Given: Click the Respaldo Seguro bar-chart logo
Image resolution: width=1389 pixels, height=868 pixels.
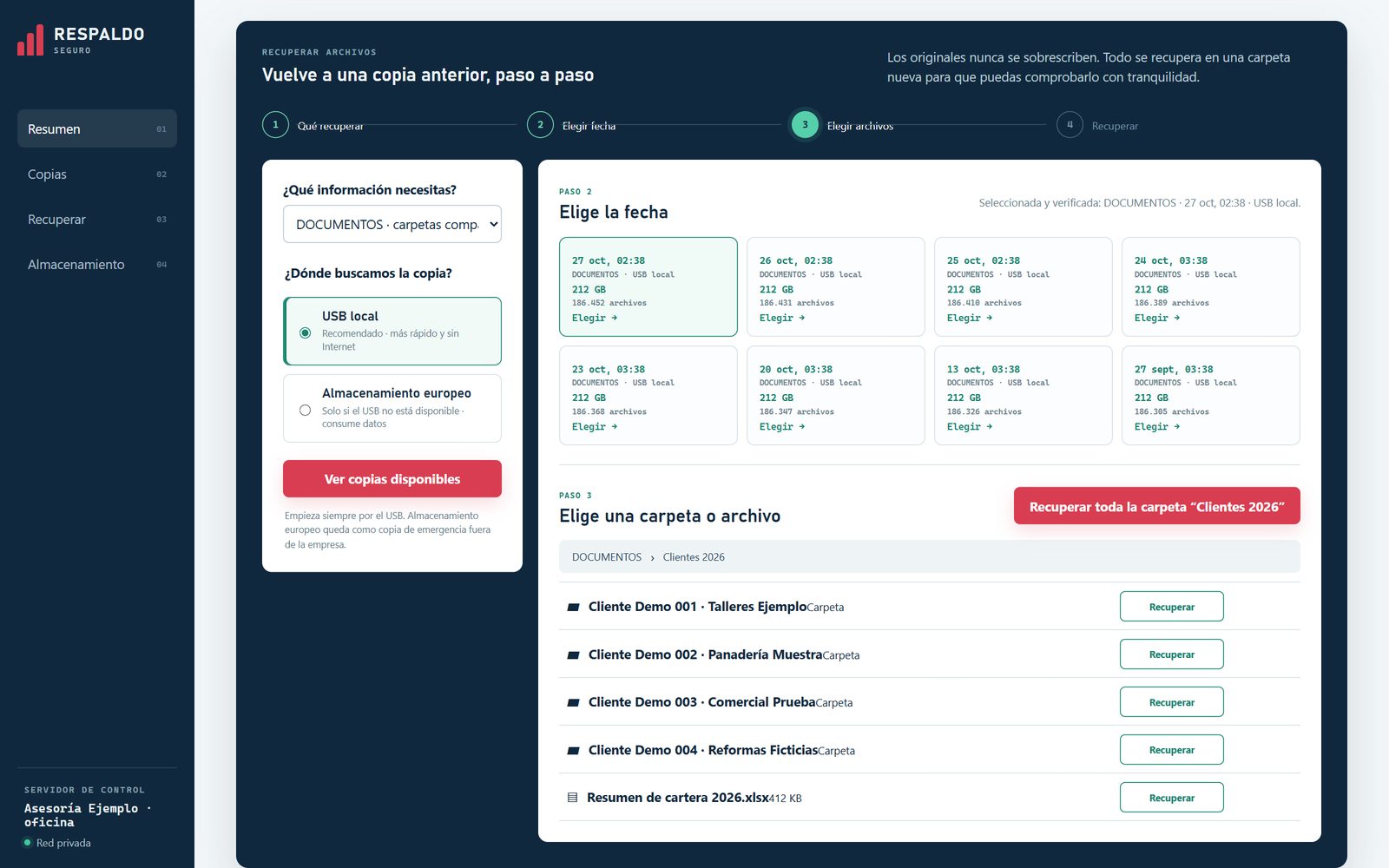Looking at the screenshot, I should (x=30, y=41).
